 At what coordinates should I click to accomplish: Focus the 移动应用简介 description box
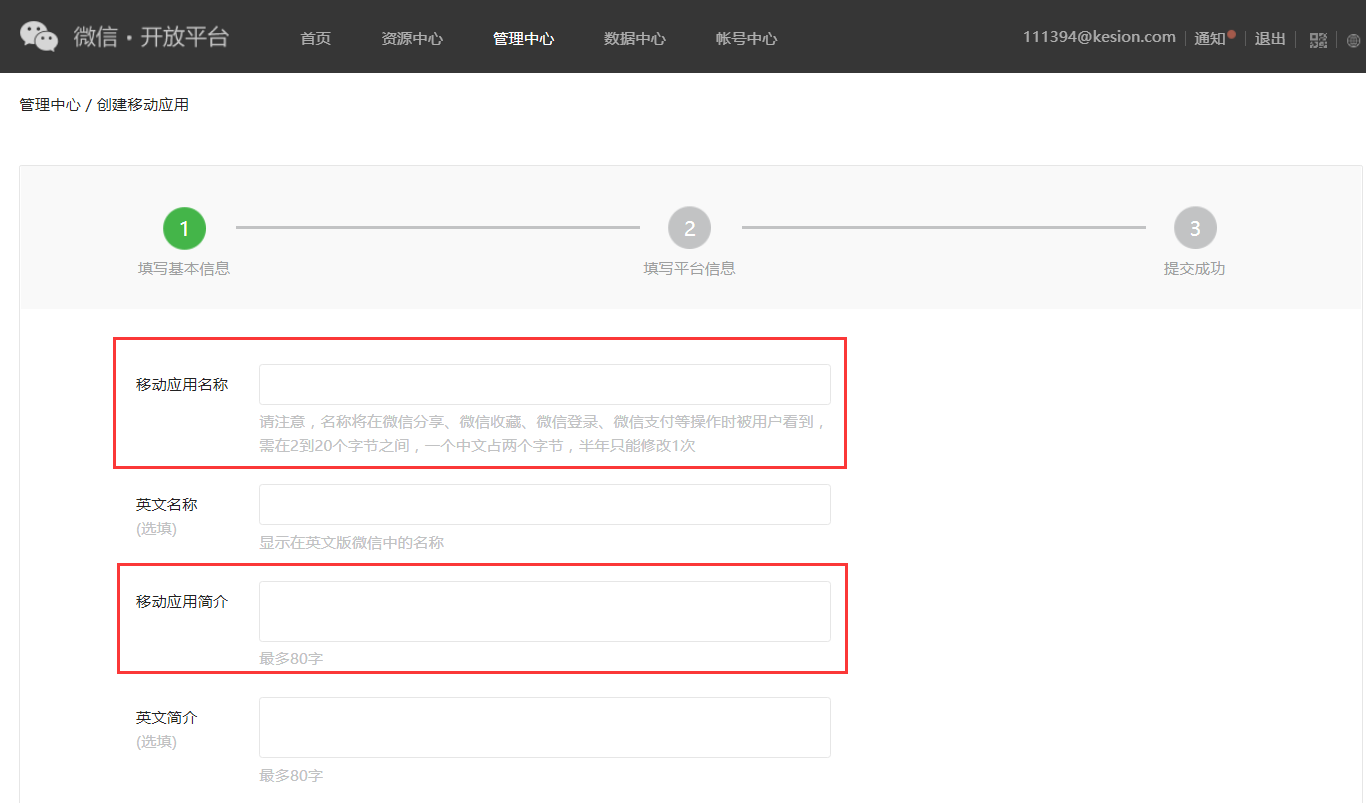pos(544,611)
